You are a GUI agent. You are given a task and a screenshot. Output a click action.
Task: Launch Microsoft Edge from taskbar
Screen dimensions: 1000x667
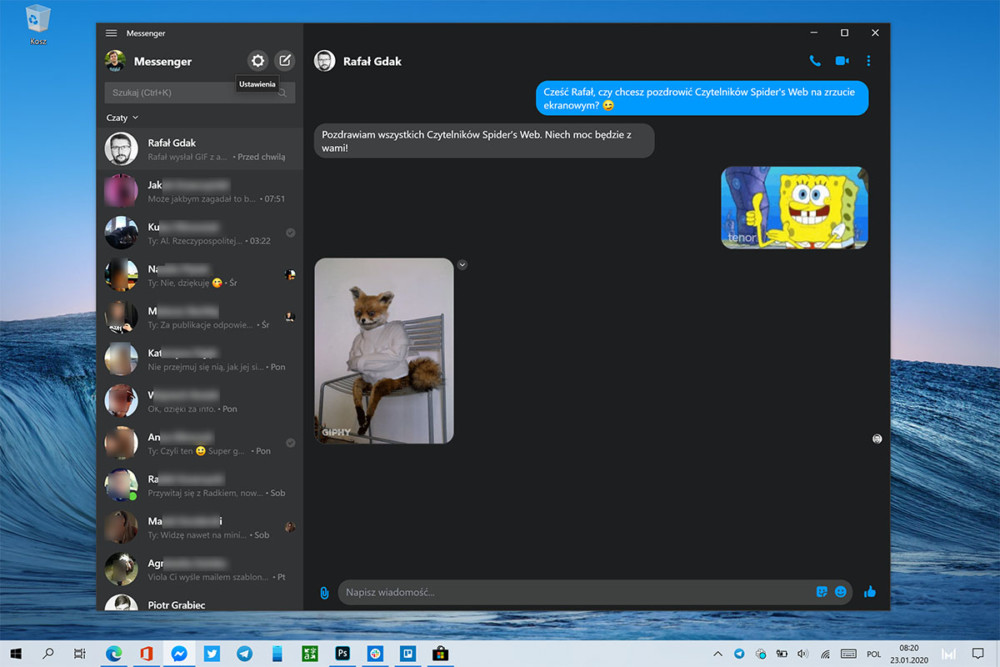(114, 654)
